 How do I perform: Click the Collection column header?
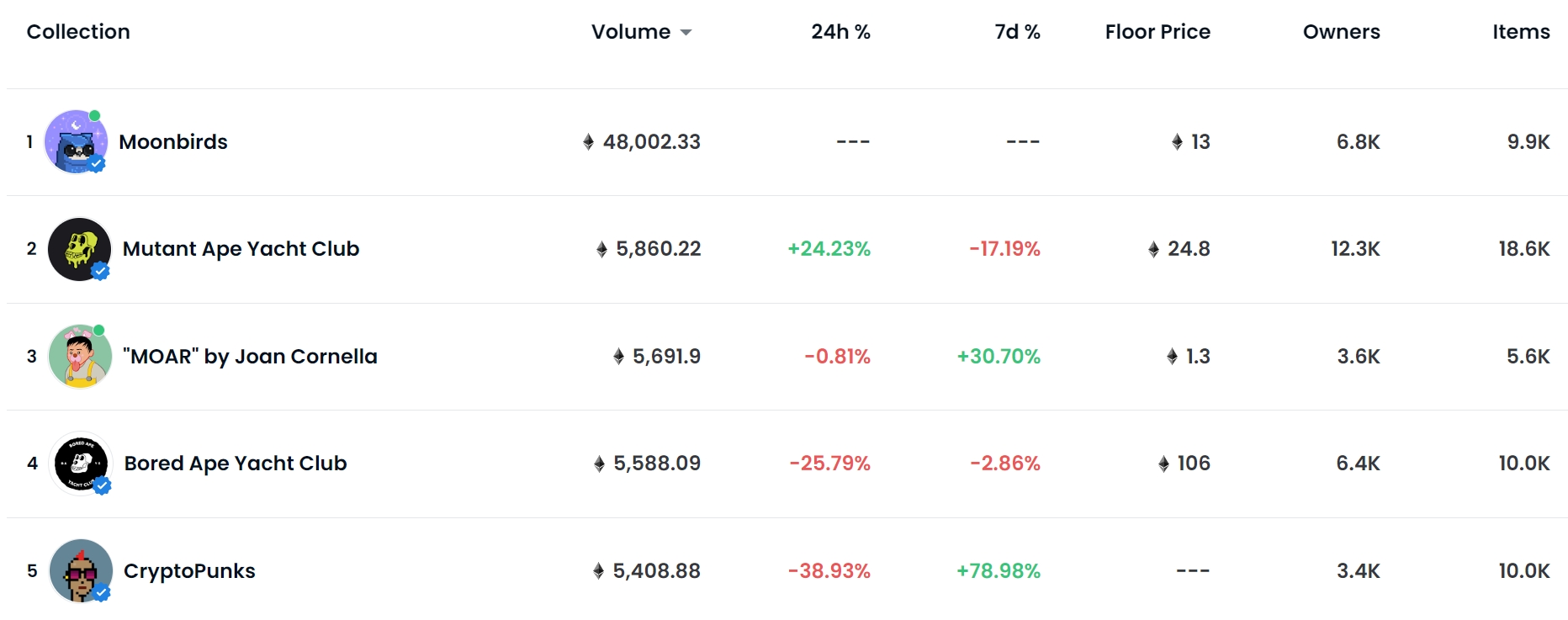tap(78, 32)
